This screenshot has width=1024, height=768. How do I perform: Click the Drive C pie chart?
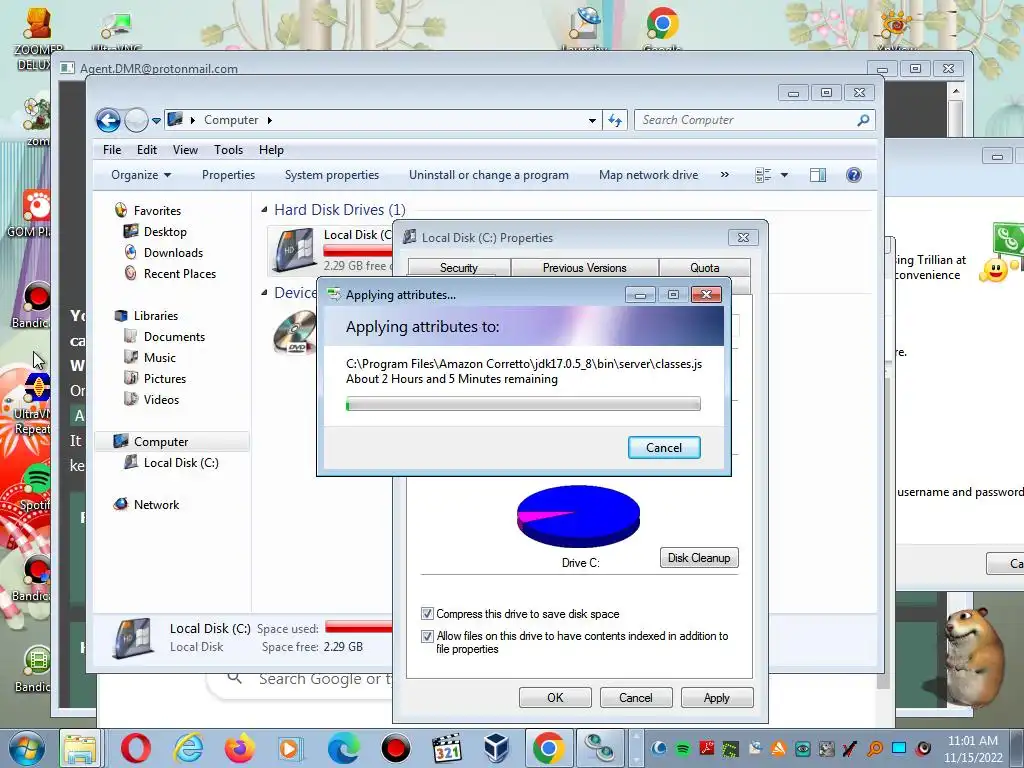(578, 516)
